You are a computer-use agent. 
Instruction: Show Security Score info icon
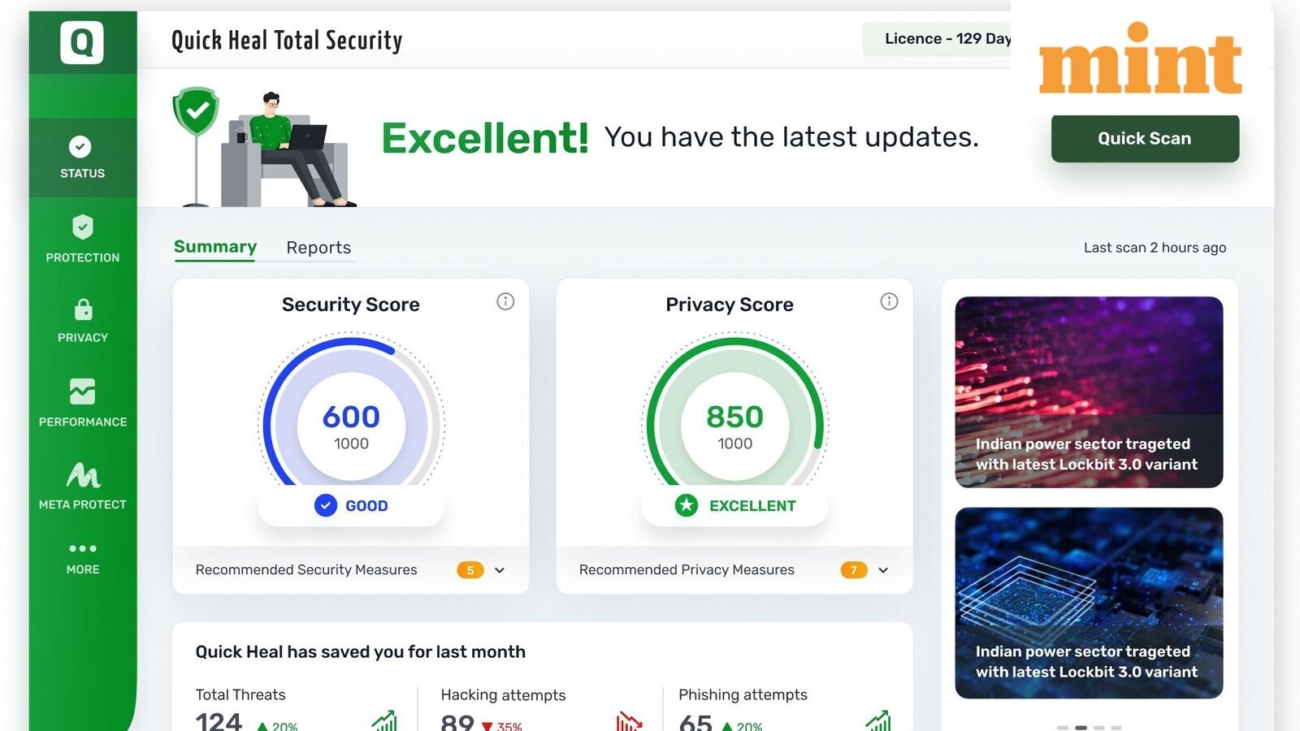tap(505, 301)
